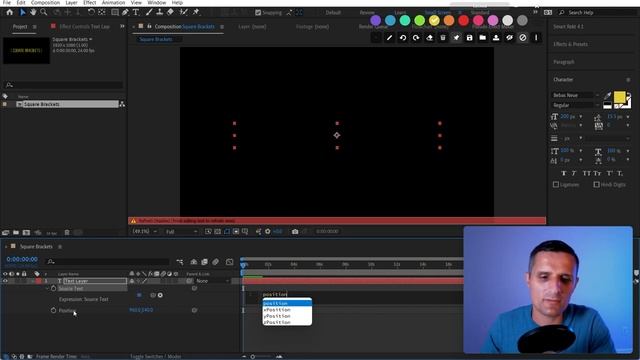Click the Square Brackets breadcrumb in viewer

[x=156, y=40]
